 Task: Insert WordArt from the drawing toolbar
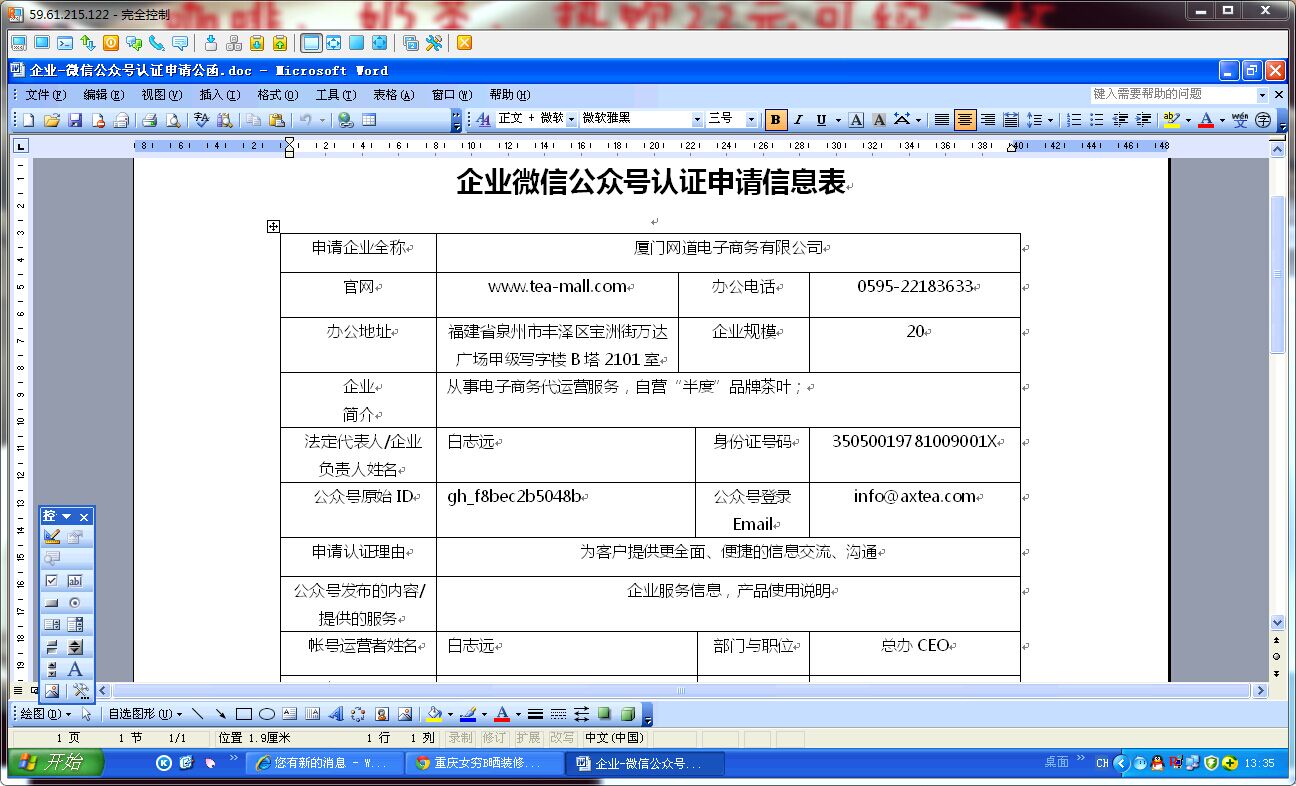pos(335,714)
